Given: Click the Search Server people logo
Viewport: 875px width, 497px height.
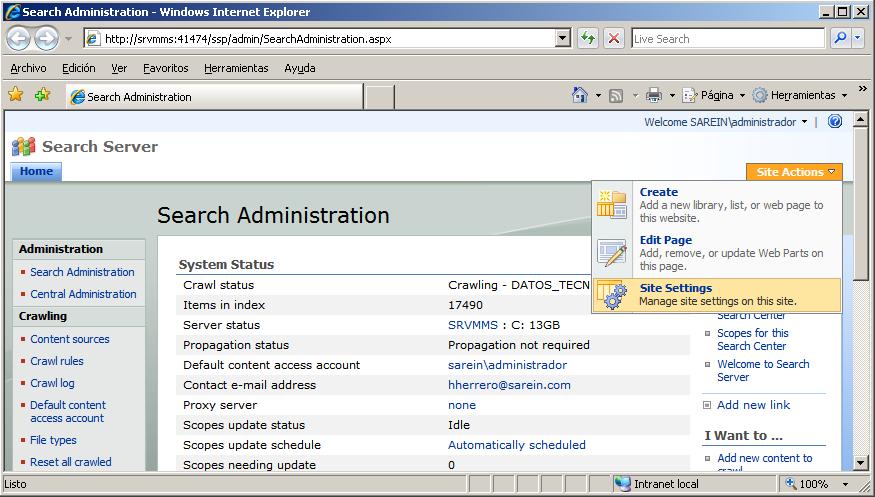Looking at the screenshot, I should coord(23,147).
